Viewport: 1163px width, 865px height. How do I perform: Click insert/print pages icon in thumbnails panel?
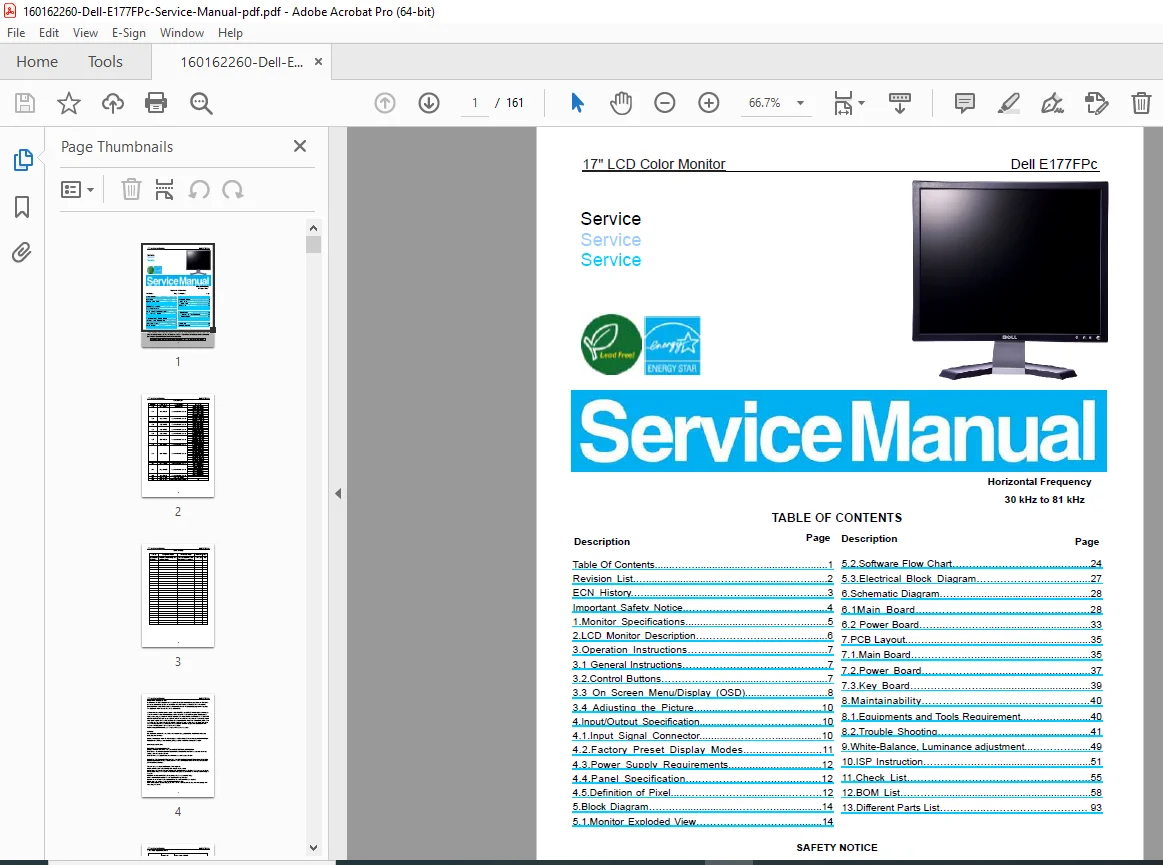tap(165, 190)
